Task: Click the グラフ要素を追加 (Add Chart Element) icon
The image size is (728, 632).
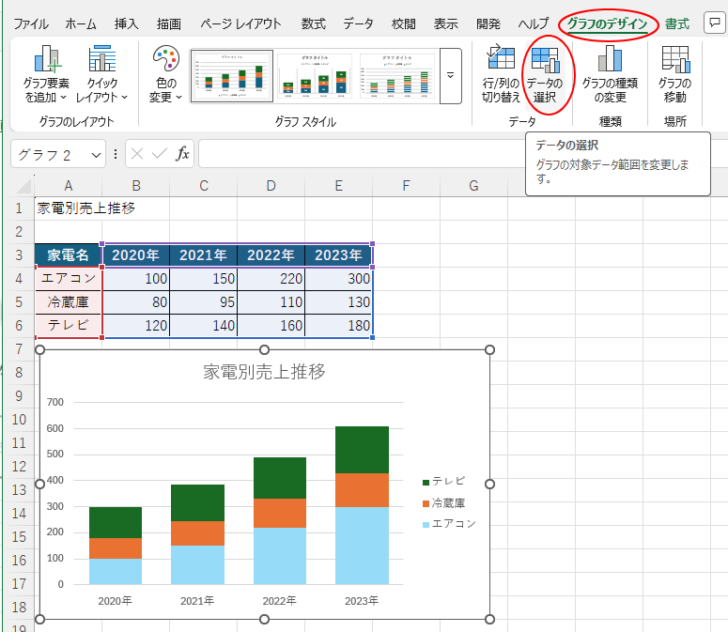Action: (45, 62)
